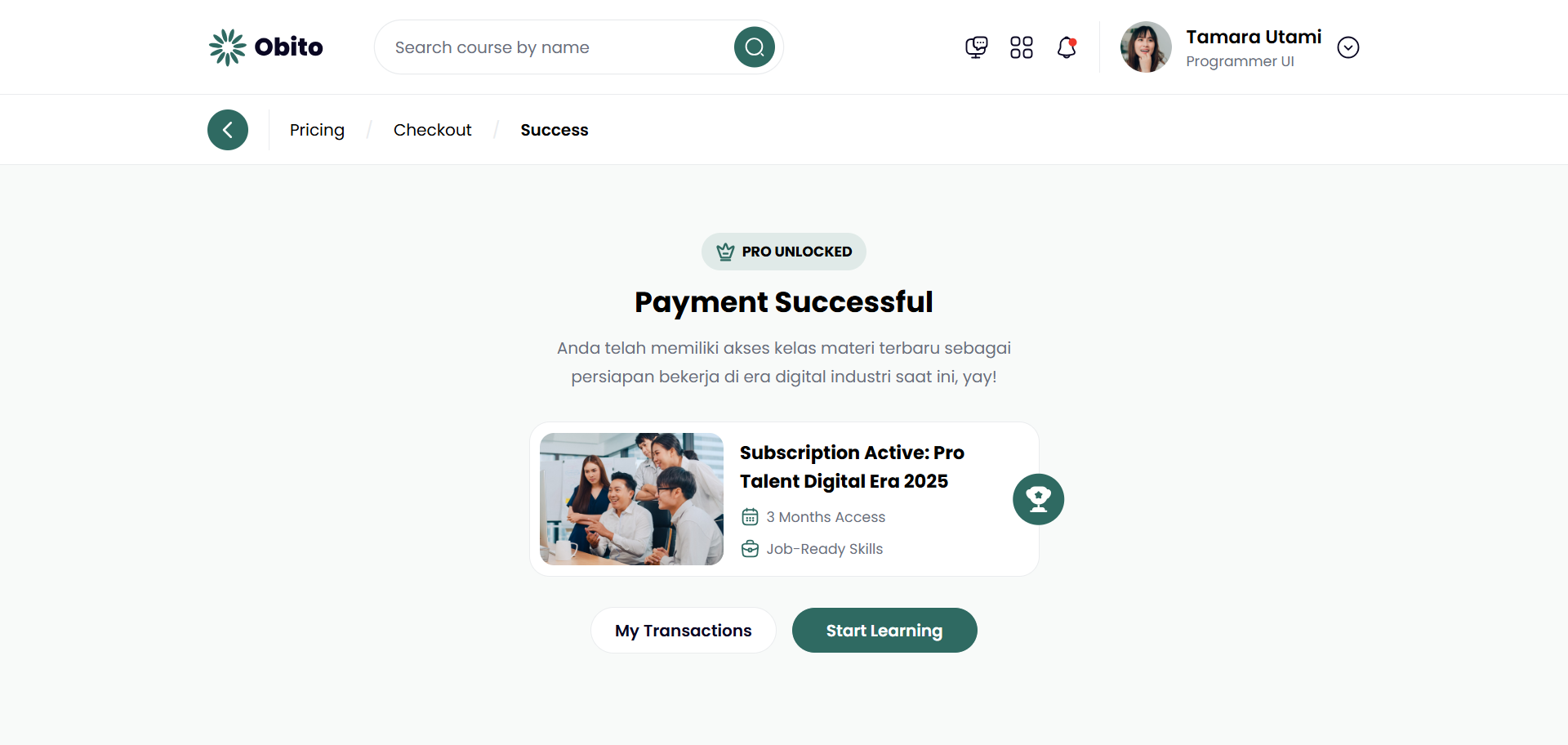Click the My Transactions button

point(683,631)
